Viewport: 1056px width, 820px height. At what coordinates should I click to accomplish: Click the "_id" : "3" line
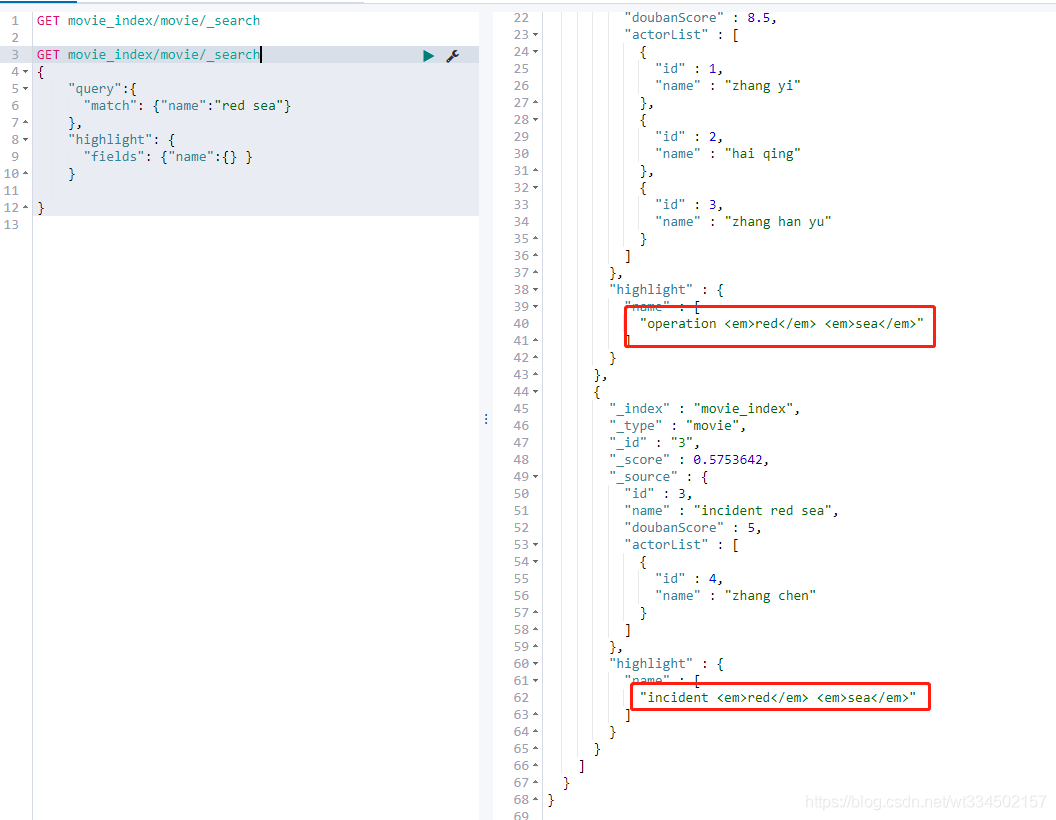(654, 442)
